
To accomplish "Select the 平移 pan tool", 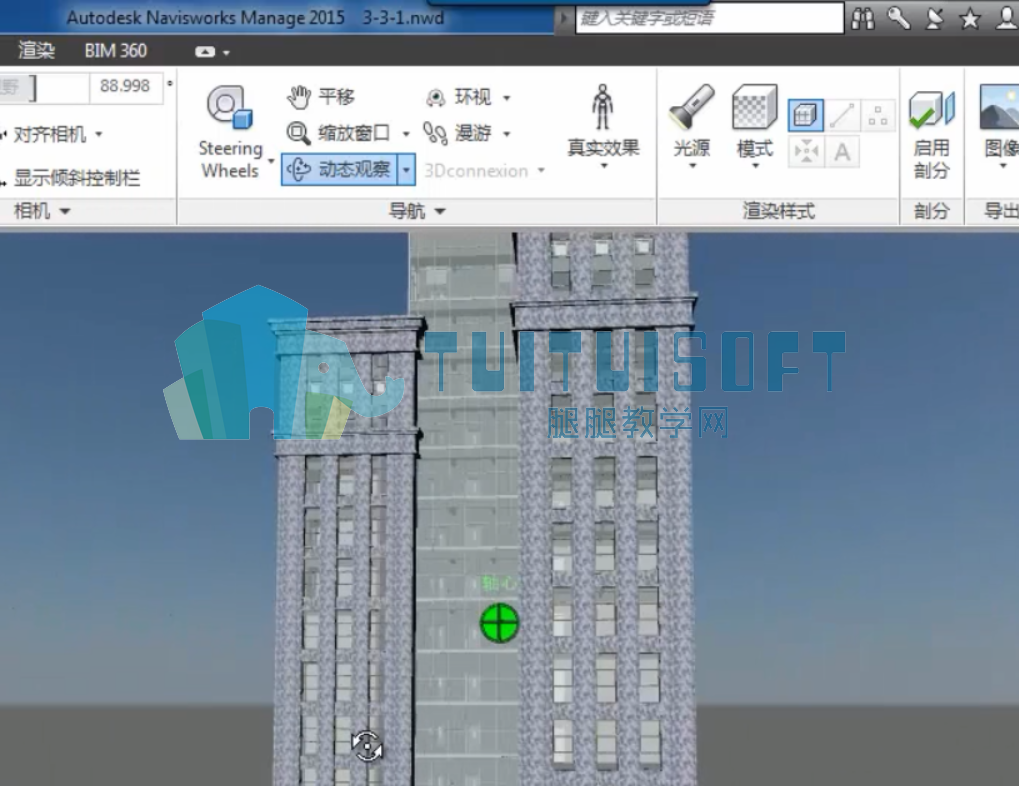I will [321, 97].
